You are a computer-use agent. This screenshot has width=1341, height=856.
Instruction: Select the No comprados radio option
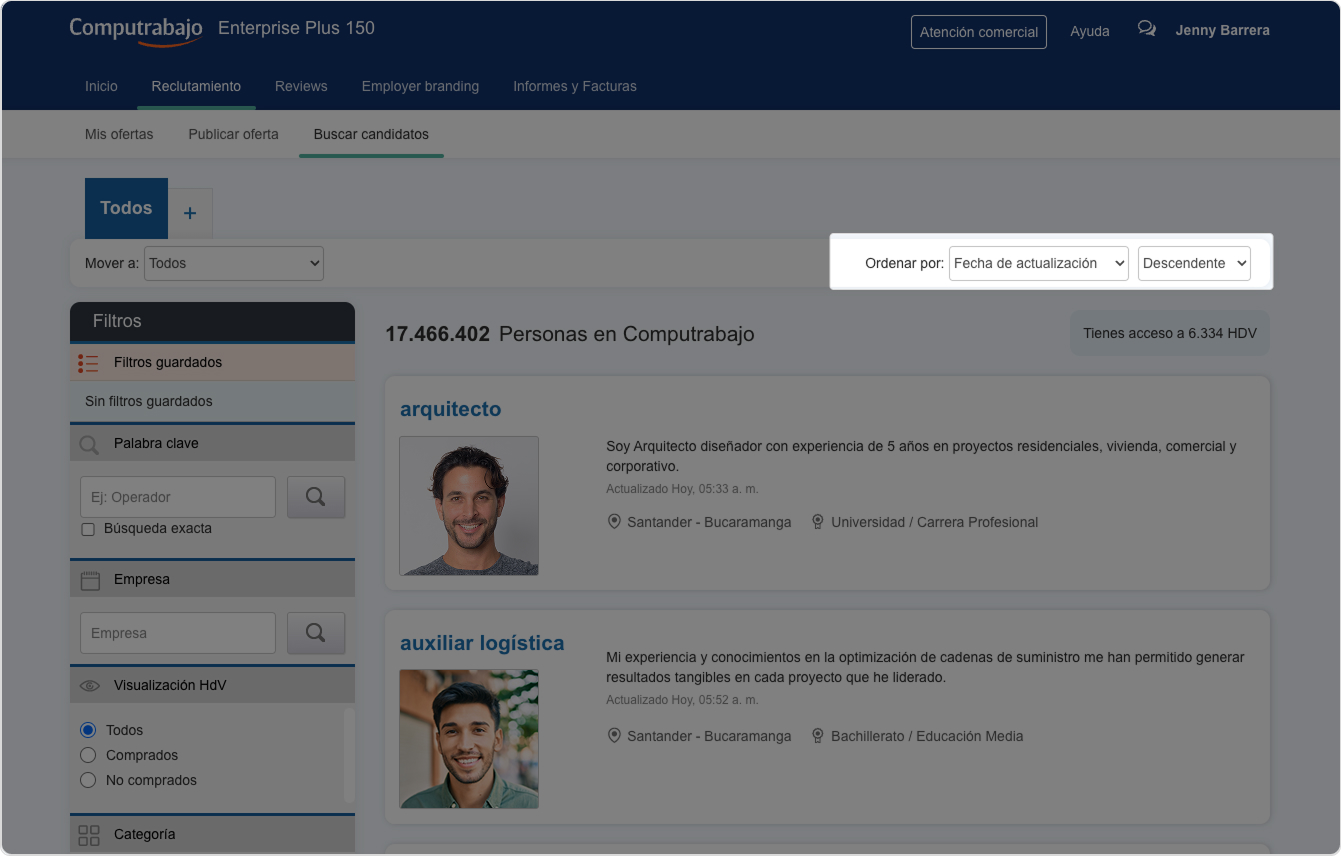88,780
